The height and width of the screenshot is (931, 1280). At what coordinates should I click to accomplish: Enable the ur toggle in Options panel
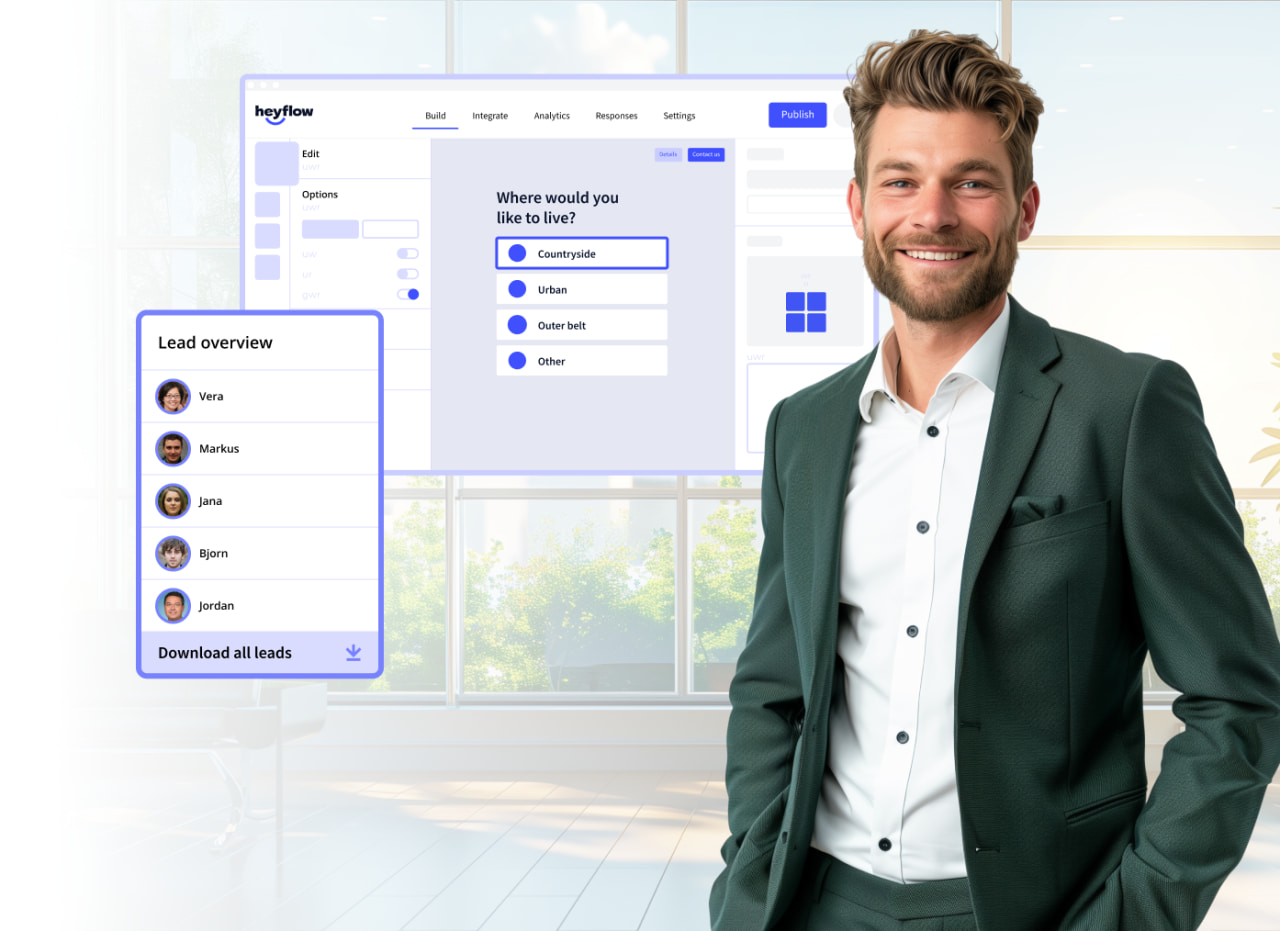coord(407,274)
